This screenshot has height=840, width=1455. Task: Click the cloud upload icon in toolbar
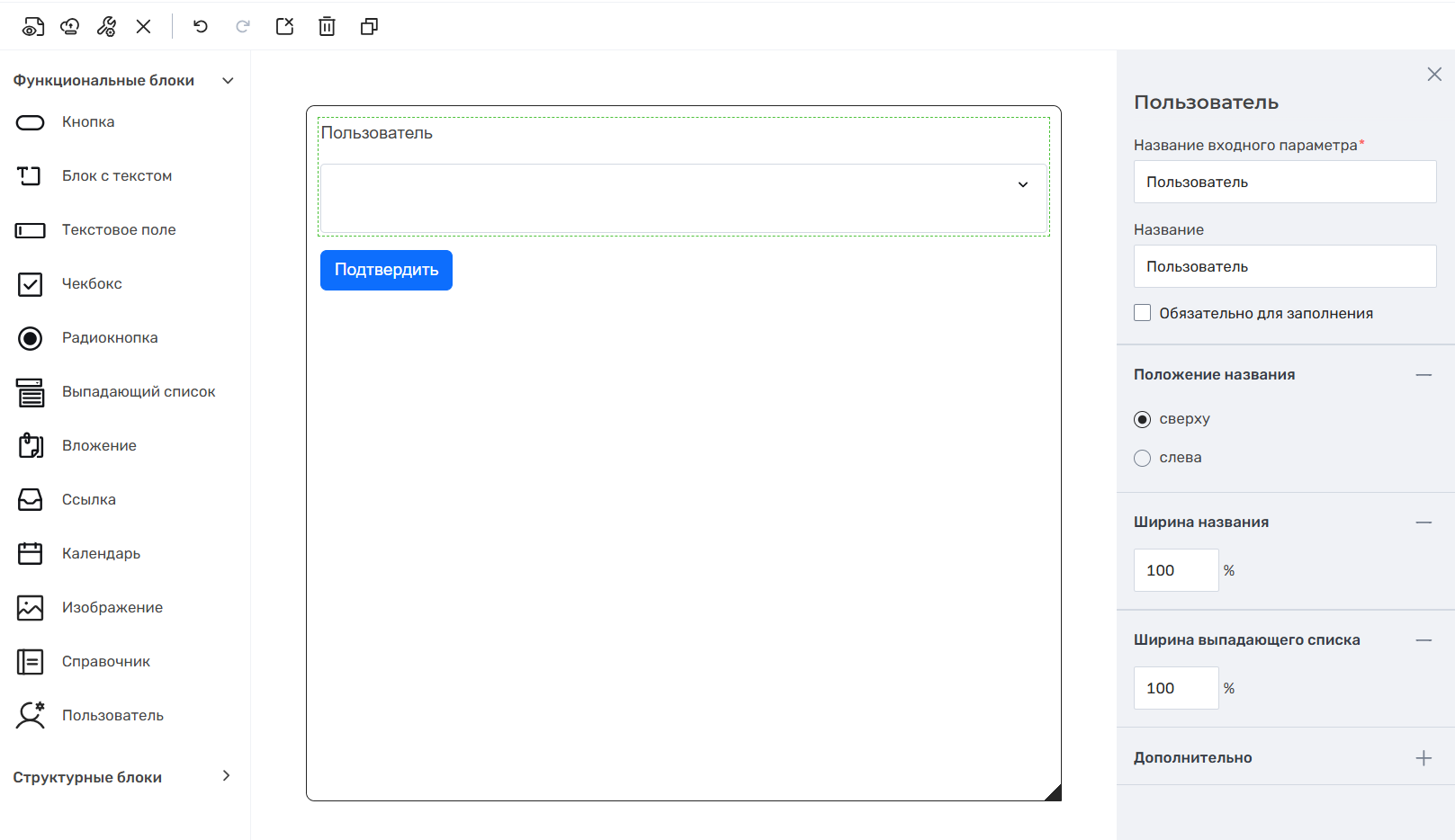click(x=70, y=27)
